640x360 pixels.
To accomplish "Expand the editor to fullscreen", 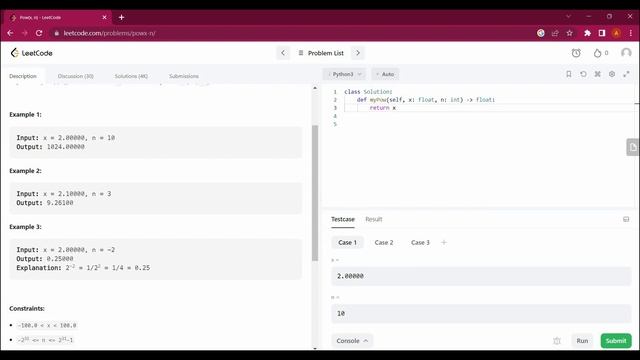I will (x=626, y=74).
